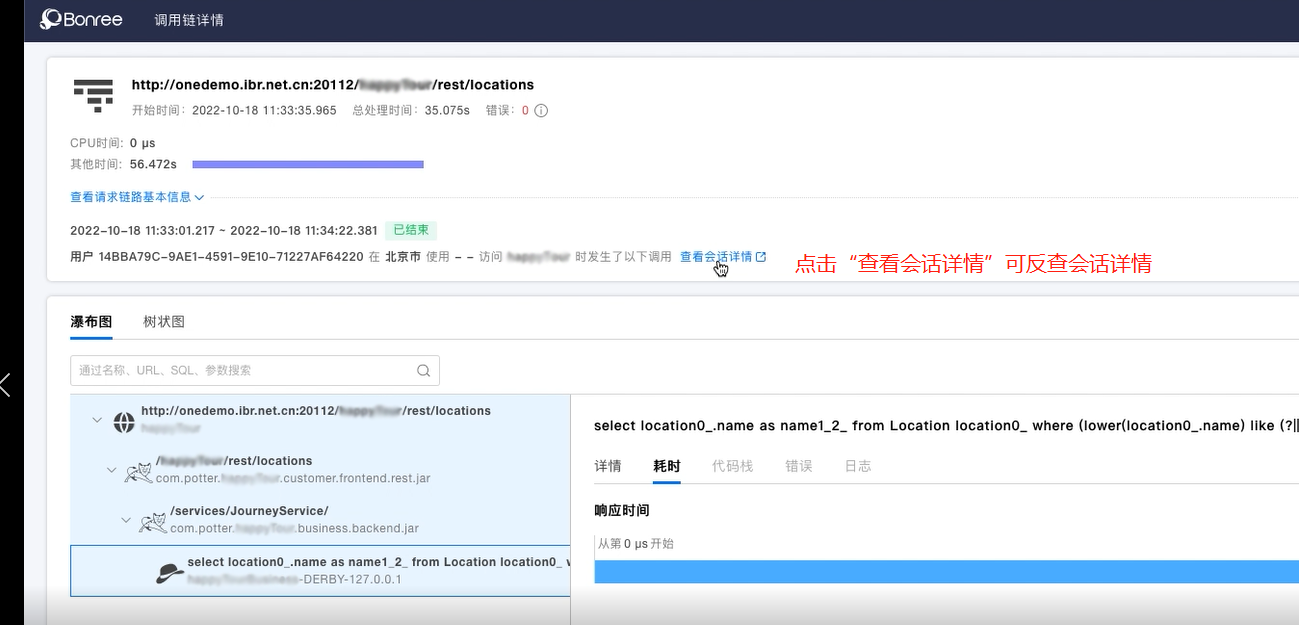This screenshot has width=1299, height=625.
Task: Click the Bonree logo in header
Action: [81, 19]
